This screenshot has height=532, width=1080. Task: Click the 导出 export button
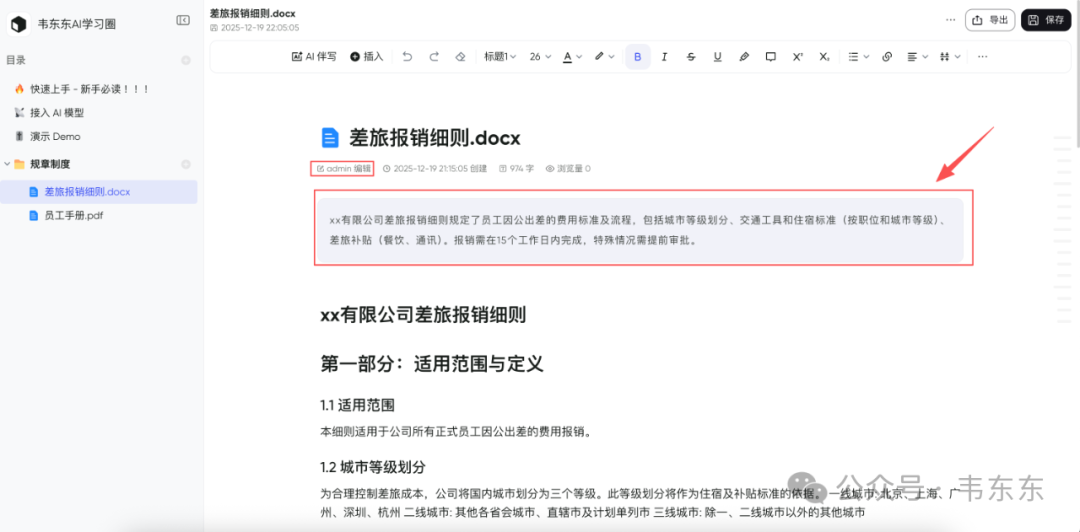pos(990,21)
